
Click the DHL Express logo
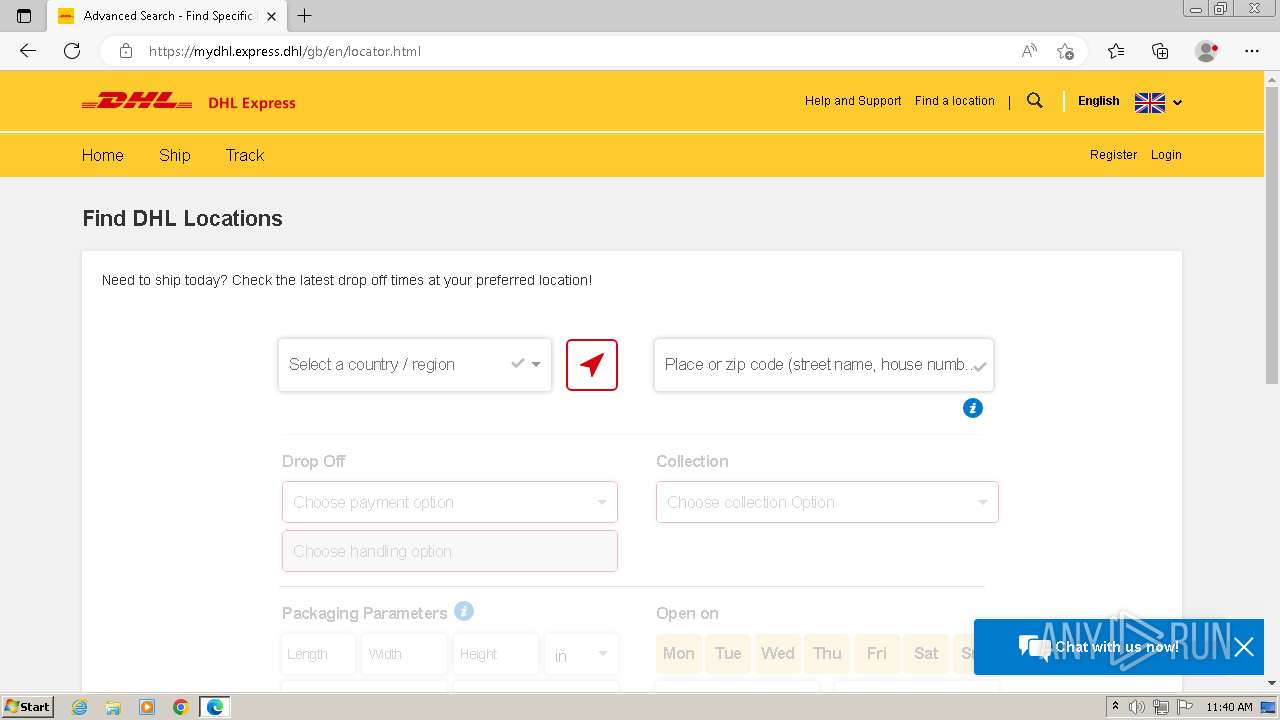189,102
